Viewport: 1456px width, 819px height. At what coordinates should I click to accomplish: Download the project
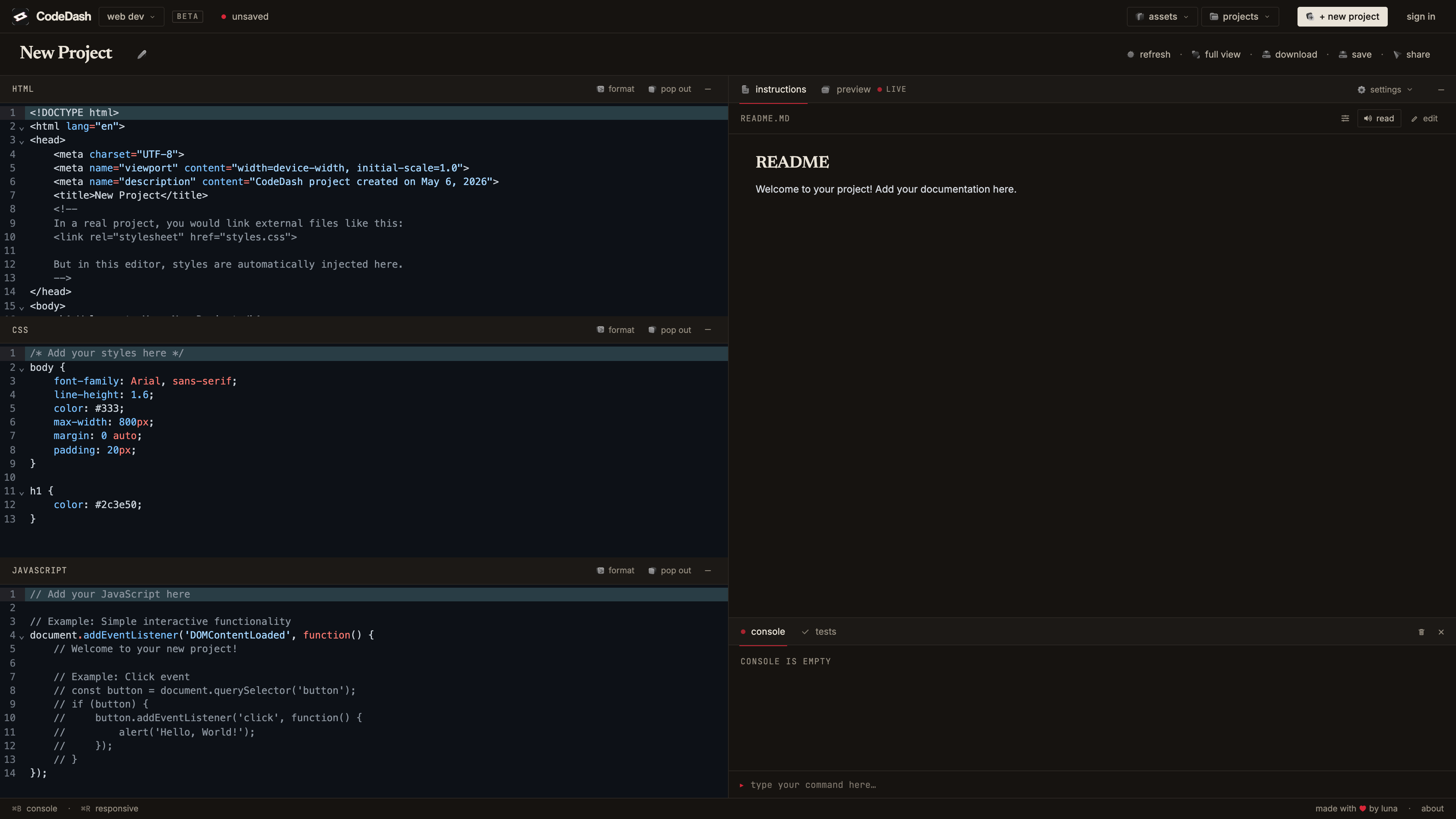1289,54
